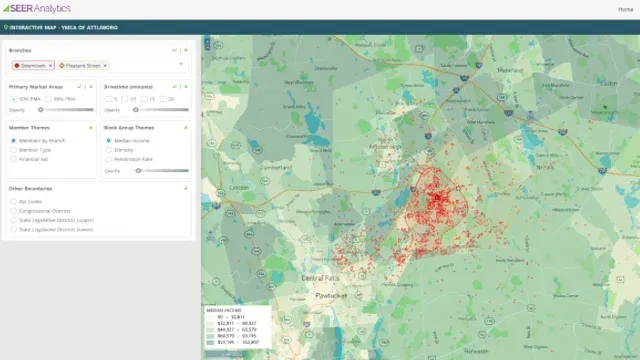The width and height of the screenshot is (640, 360).
Task: Click the orange Pleasant Street color dot in the chip
Action: pyautogui.click(x=62, y=65)
